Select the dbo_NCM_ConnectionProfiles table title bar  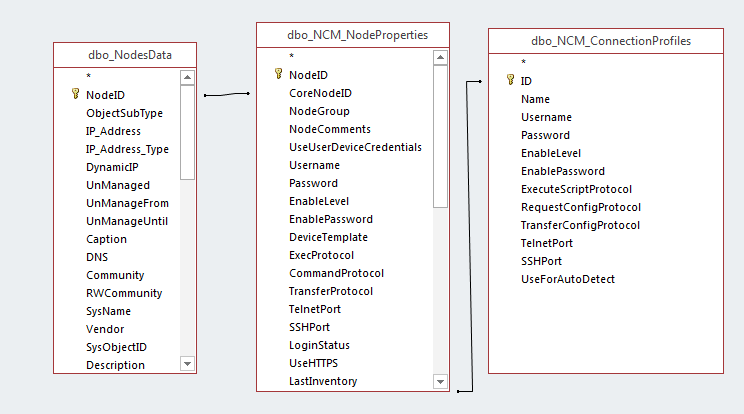point(606,41)
